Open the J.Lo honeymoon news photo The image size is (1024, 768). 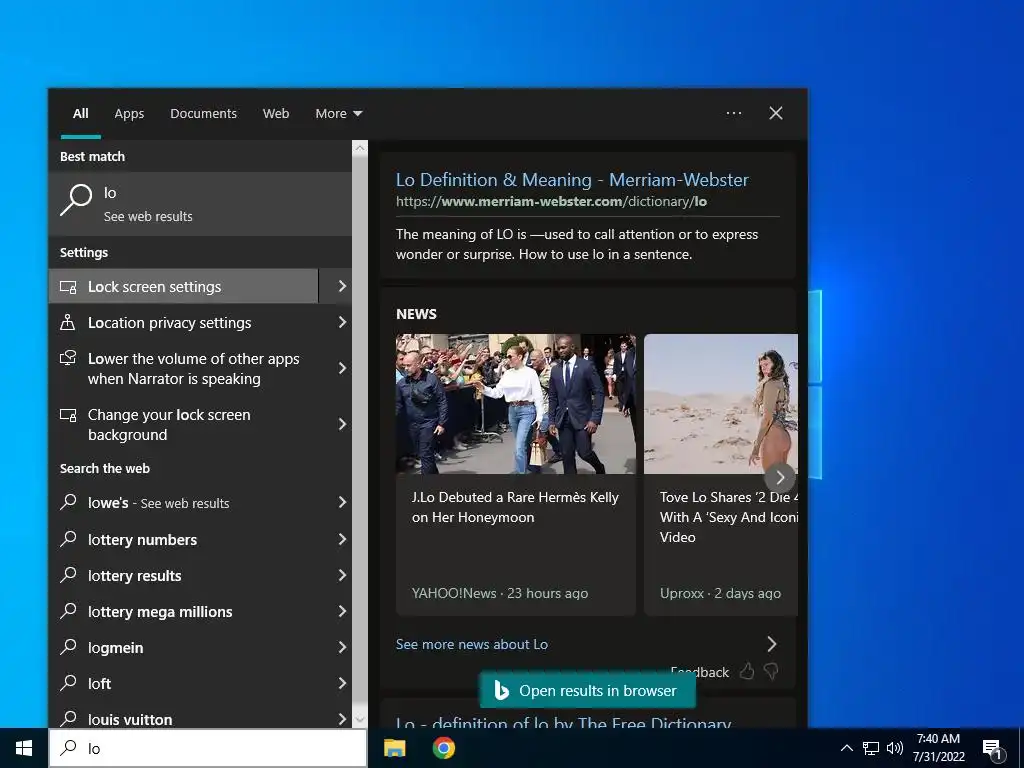pos(515,404)
